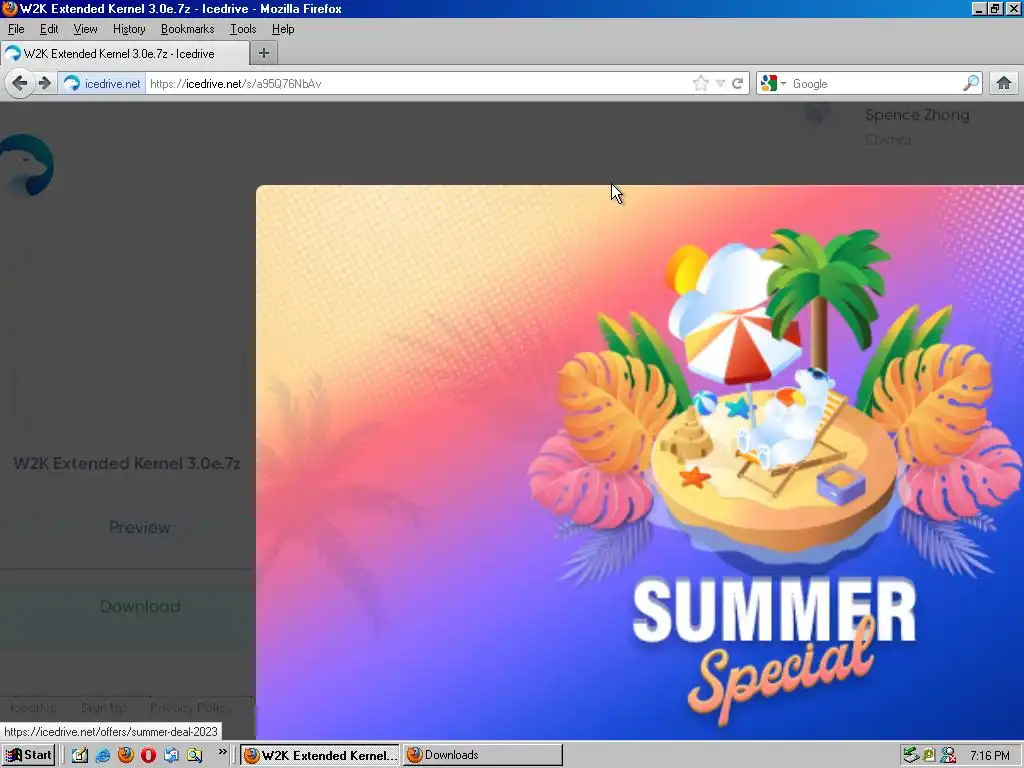1024x768 pixels.
Task: Click the Sign Up footer link
Action: (x=103, y=707)
